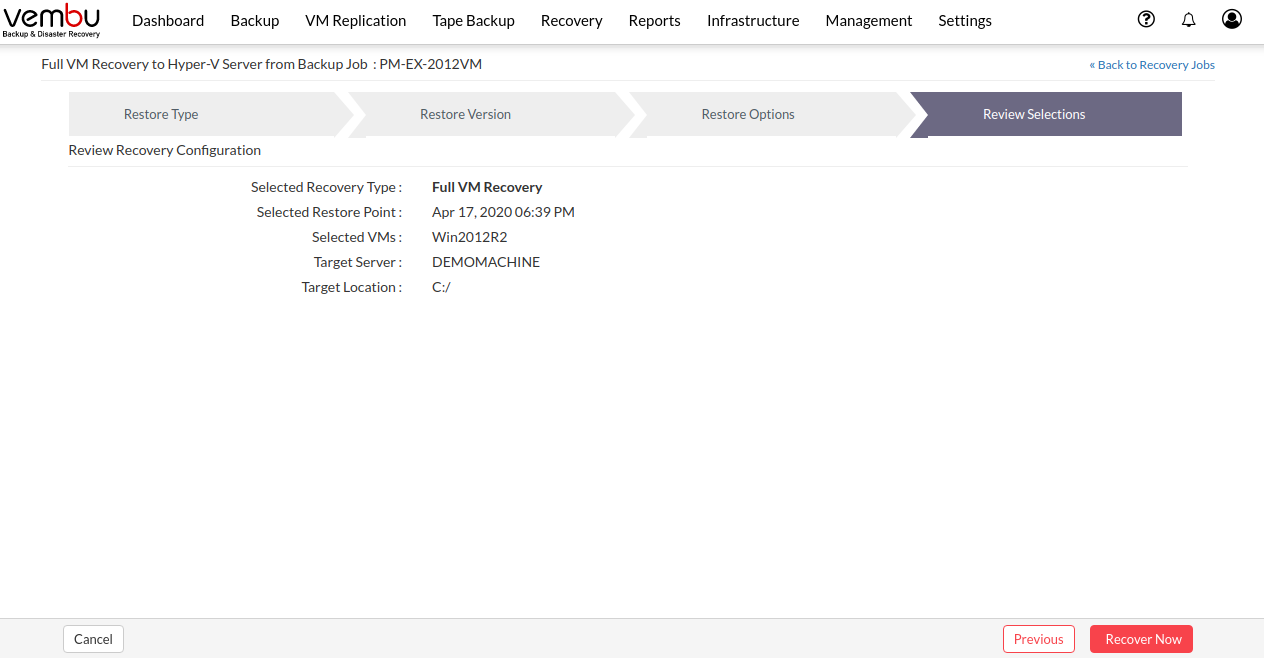The image size is (1264, 665).
Task: Click the target location C:/ value
Action: (x=442, y=287)
